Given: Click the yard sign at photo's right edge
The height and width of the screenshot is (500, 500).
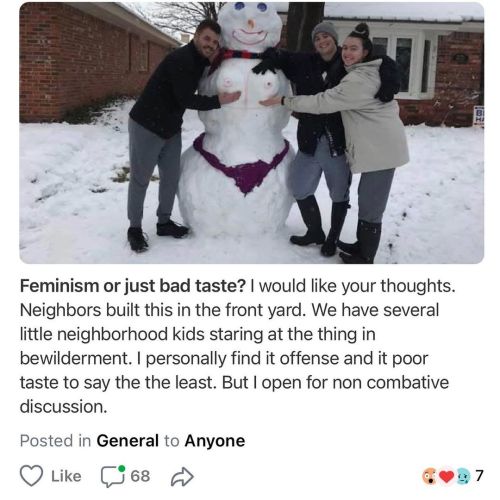Looking at the screenshot, I should (479, 116).
